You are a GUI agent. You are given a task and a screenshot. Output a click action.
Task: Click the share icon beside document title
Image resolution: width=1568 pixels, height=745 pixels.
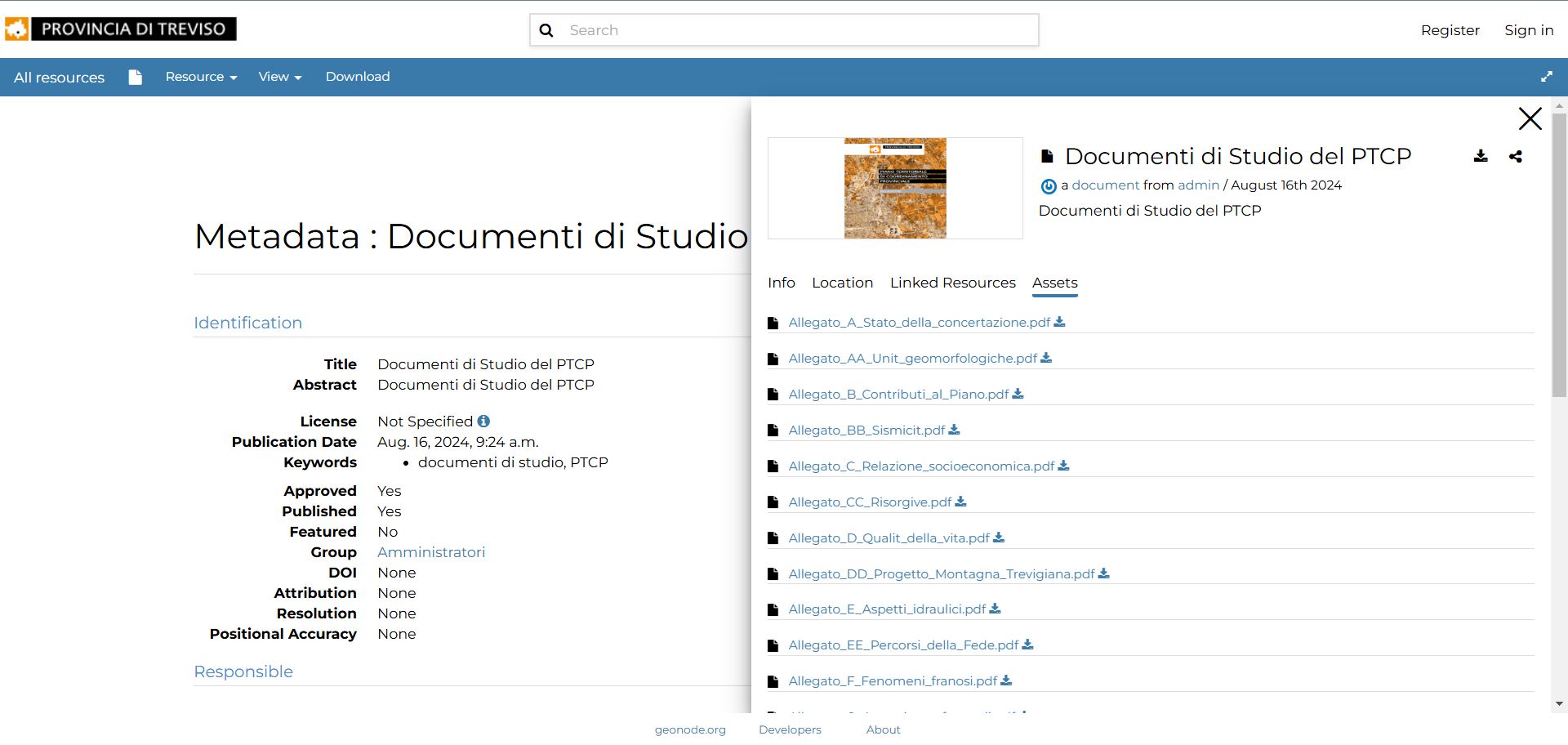point(1516,156)
